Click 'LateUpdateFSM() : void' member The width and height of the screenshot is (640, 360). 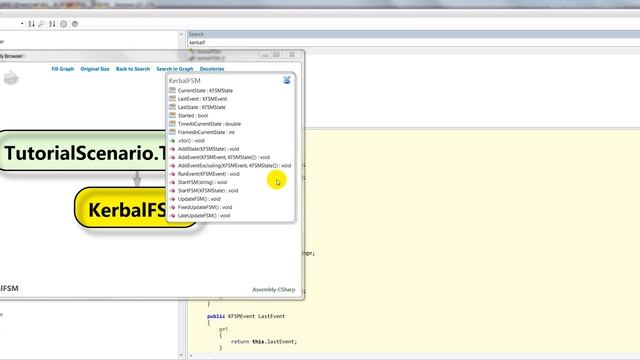pyautogui.click(x=204, y=216)
